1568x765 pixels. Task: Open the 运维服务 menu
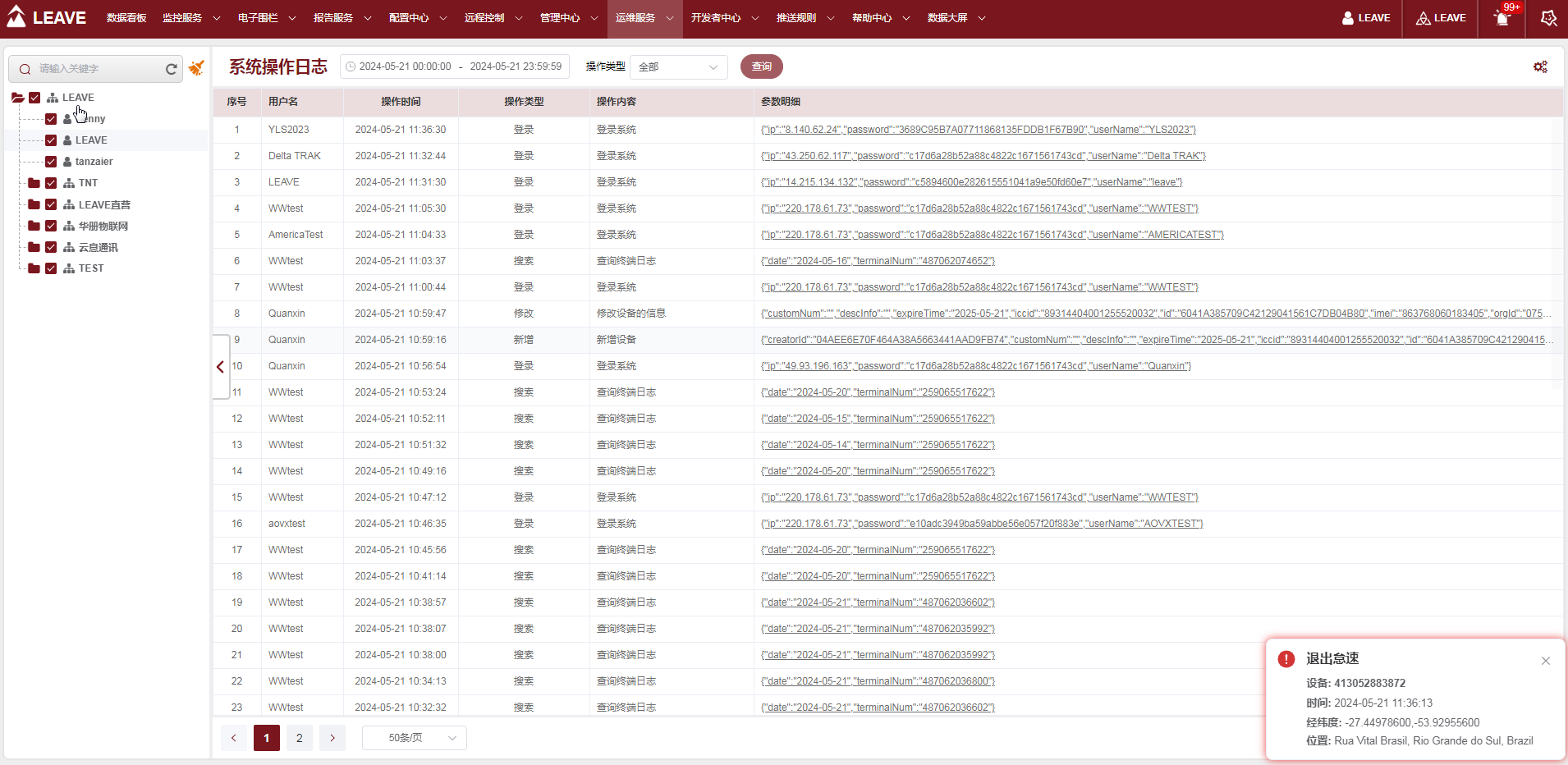click(x=644, y=18)
